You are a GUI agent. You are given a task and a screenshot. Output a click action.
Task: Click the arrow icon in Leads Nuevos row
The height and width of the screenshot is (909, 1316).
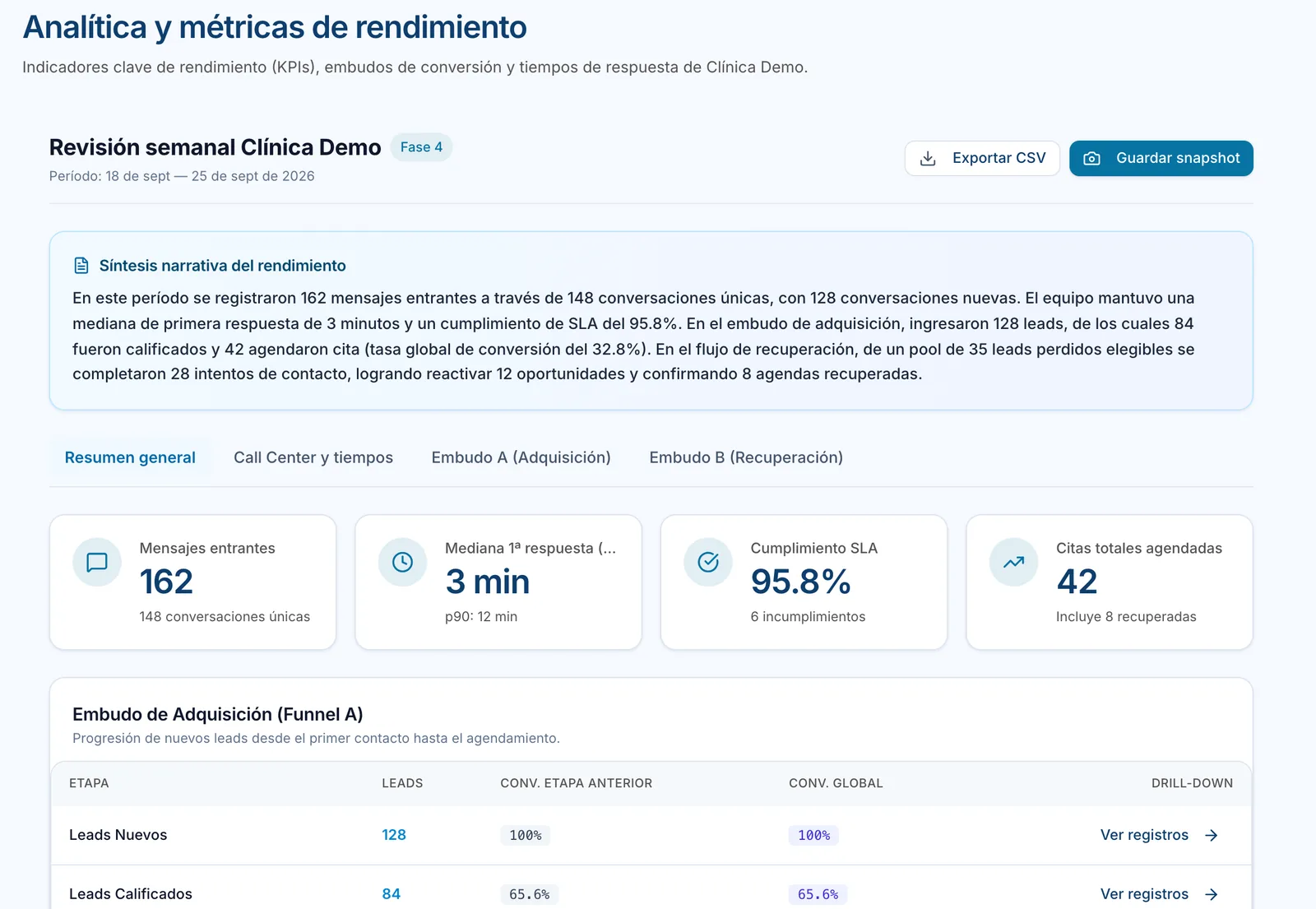tap(1211, 835)
